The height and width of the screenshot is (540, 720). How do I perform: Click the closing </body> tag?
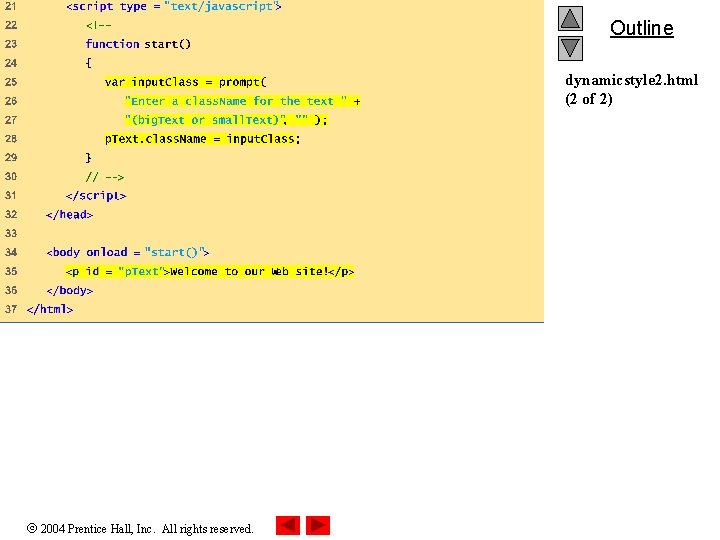(x=69, y=290)
